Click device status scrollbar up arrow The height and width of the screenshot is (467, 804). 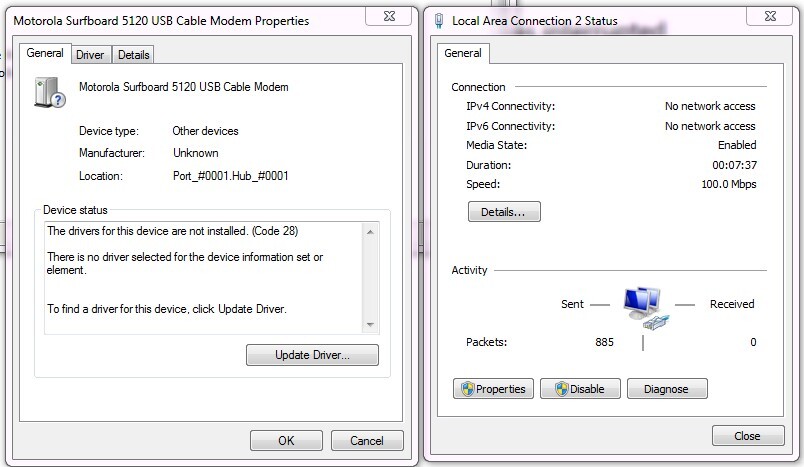[370, 232]
